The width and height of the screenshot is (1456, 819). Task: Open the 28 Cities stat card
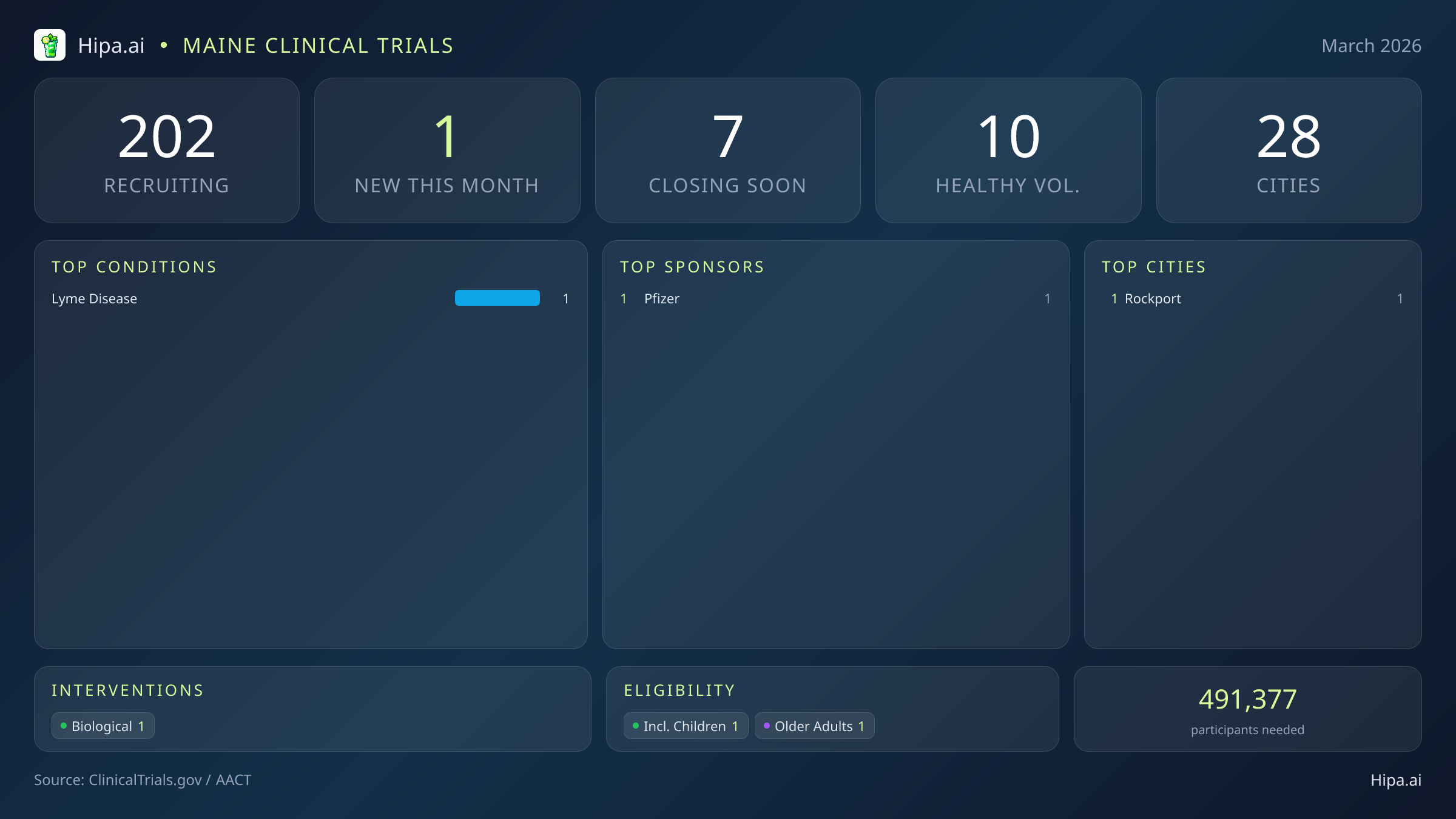click(x=1289, y=150)
